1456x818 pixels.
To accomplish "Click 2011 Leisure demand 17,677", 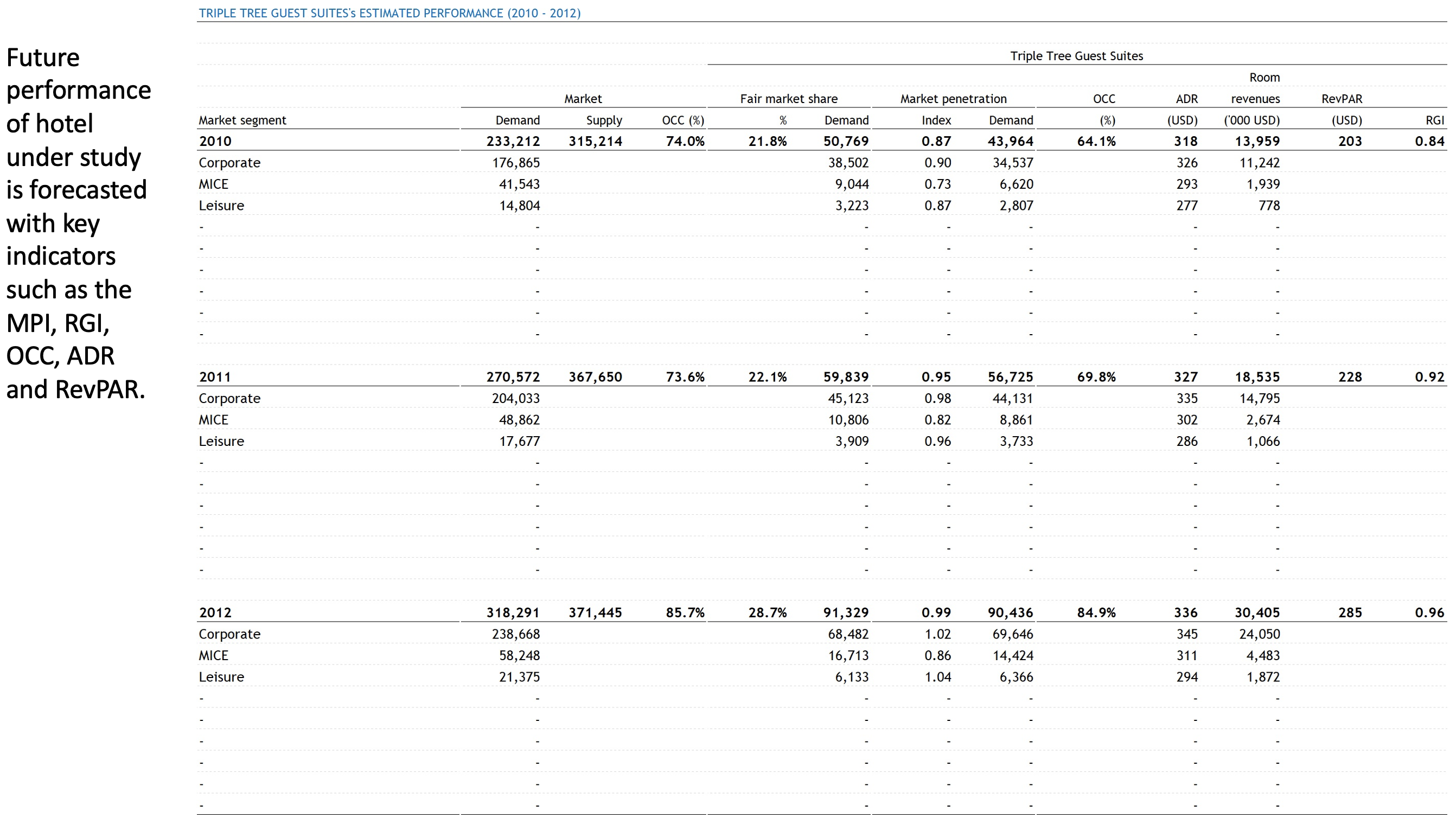I will (x=519, y=442).
